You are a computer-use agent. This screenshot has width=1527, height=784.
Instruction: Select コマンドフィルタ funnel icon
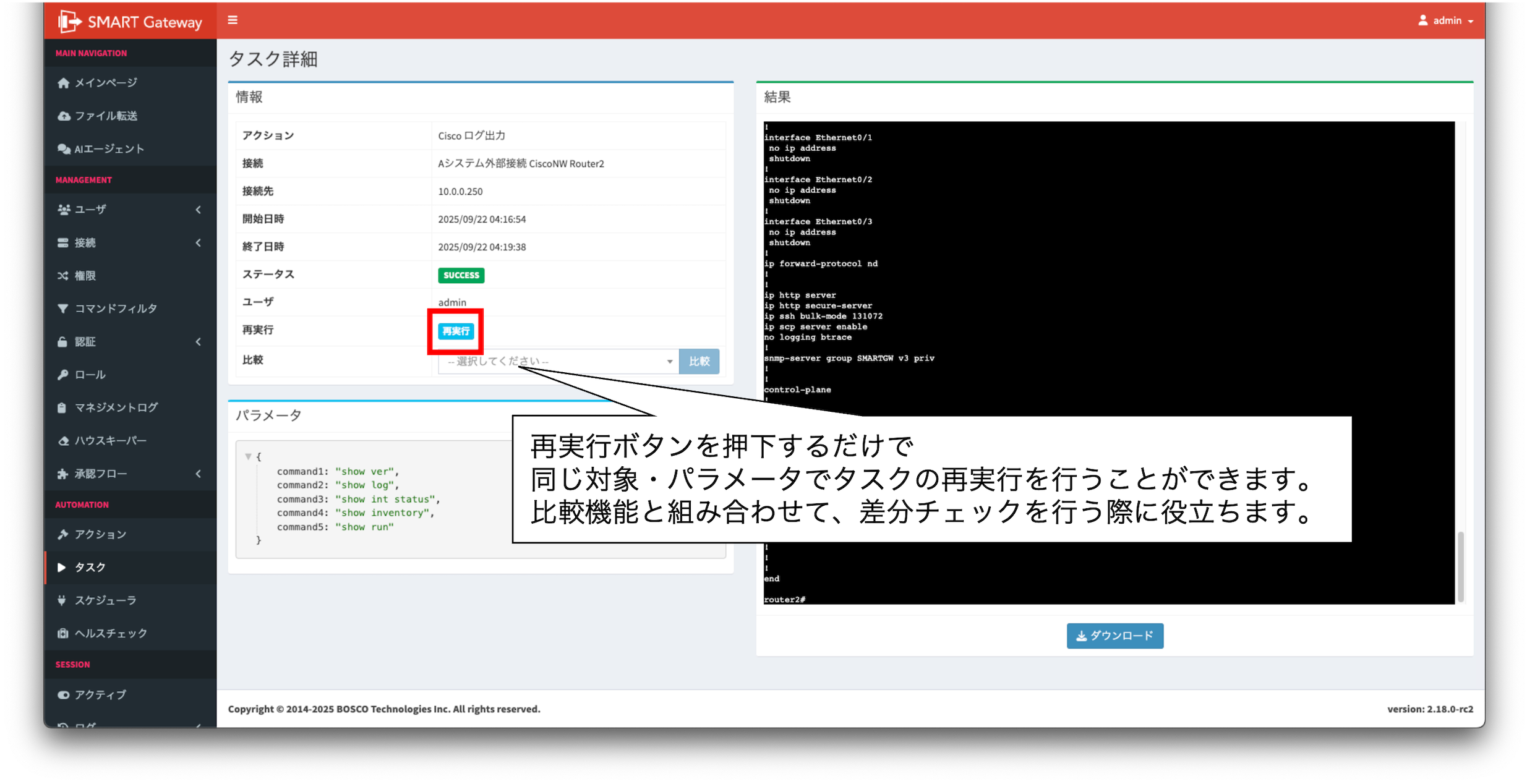pyautogui.click(x=63, y=309)
